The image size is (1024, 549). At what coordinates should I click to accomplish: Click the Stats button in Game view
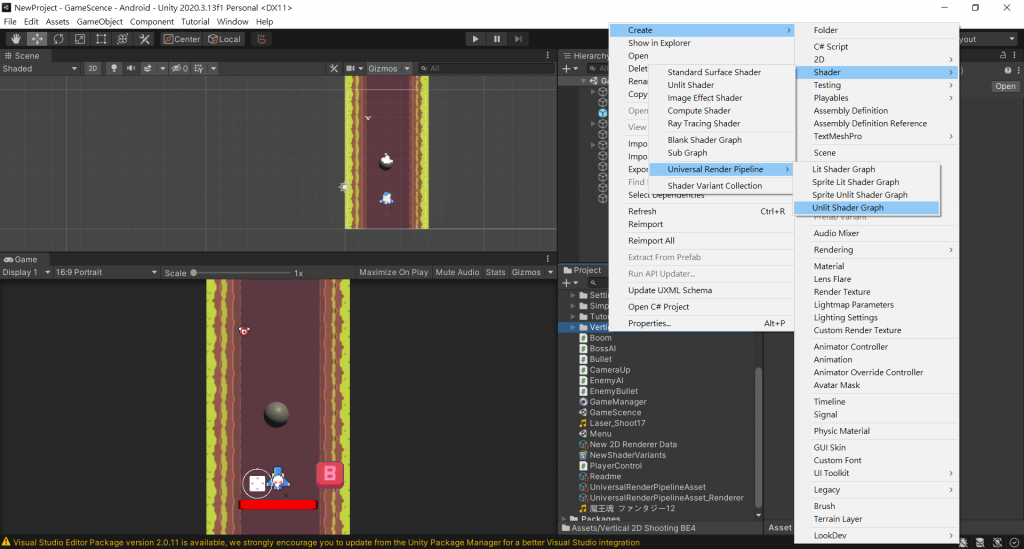[x=495, y=272]
